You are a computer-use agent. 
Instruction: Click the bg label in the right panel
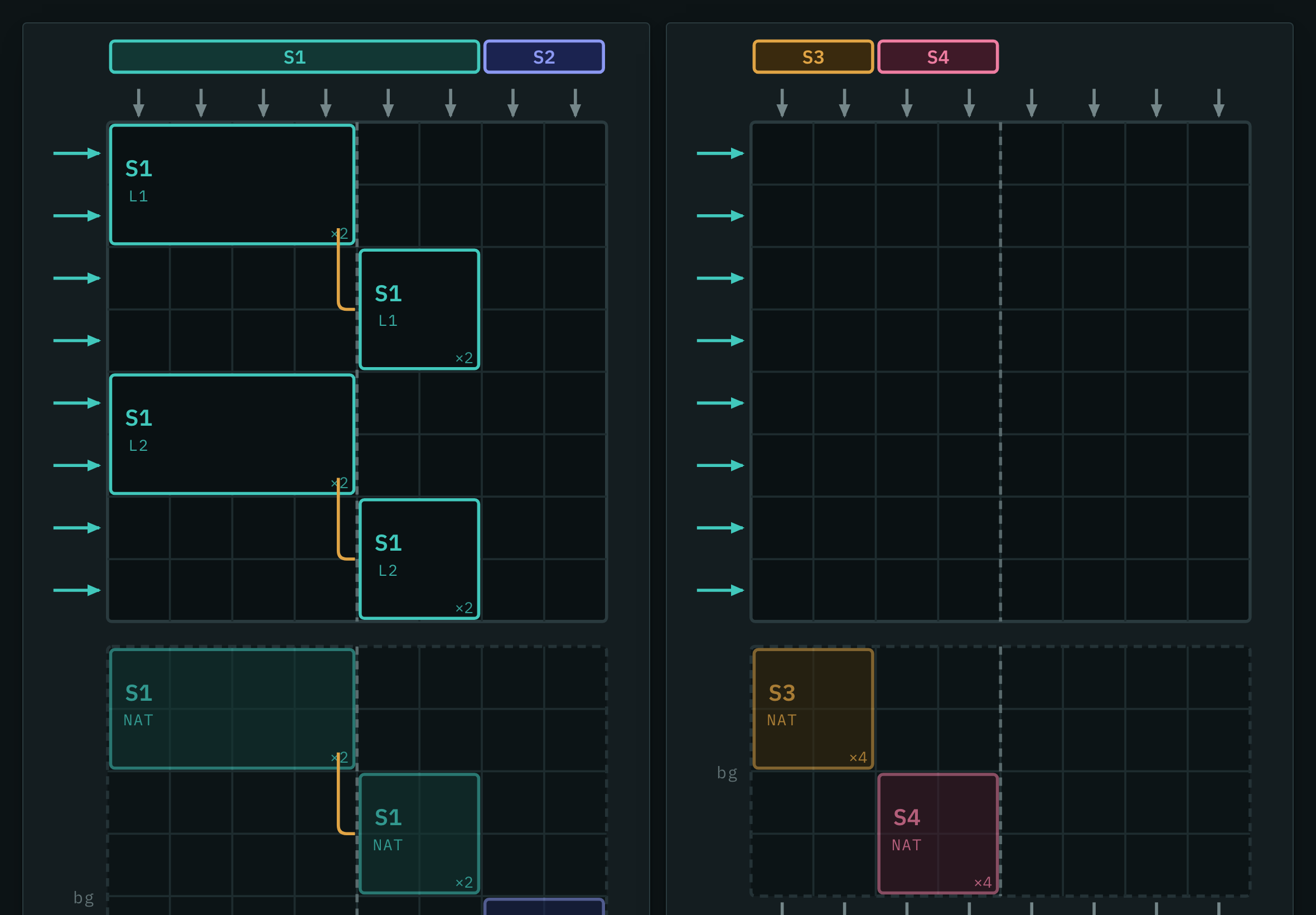[727, 773]
